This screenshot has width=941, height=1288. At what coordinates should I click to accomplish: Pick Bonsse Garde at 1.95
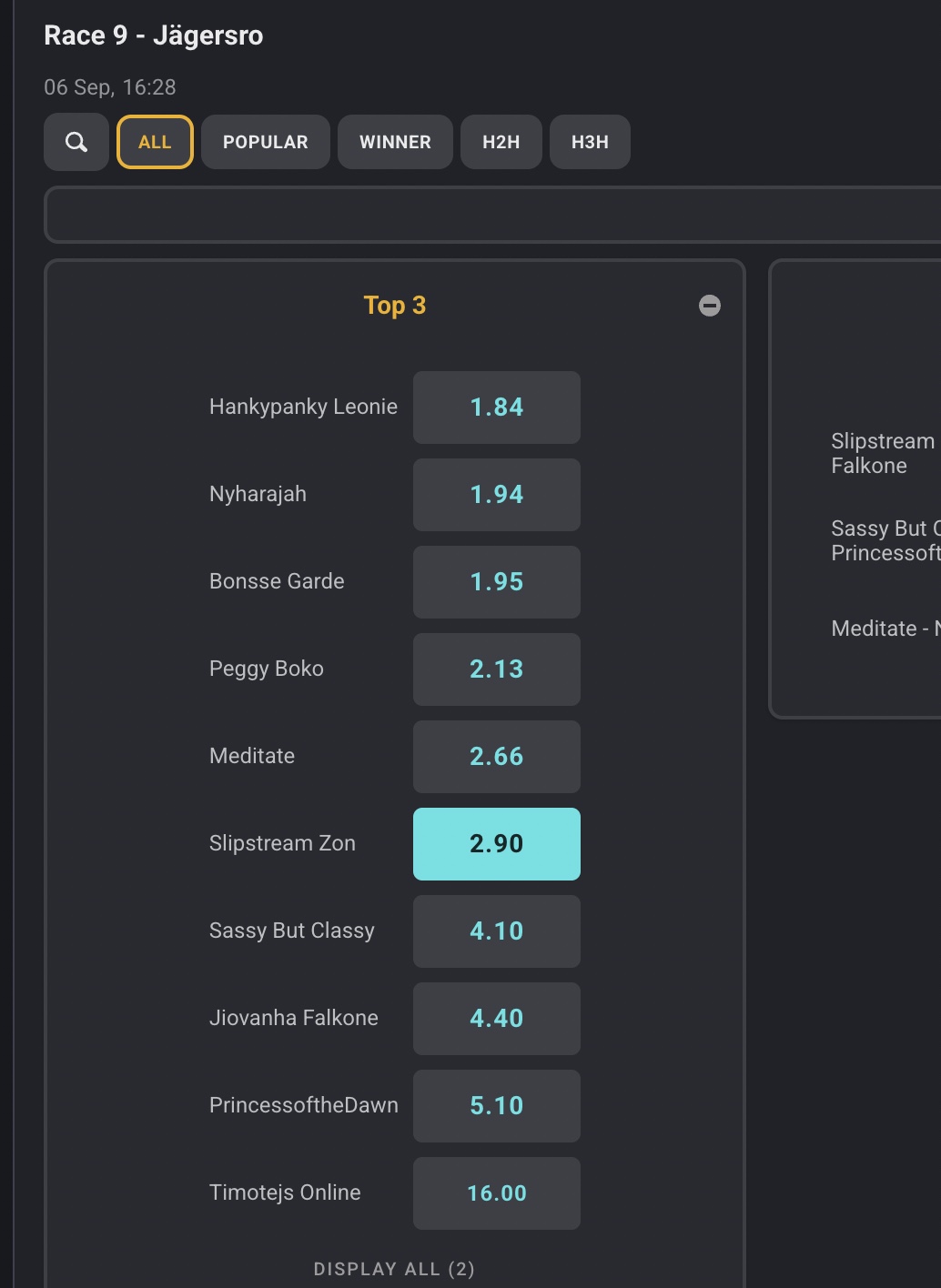(x=497, y=582)
